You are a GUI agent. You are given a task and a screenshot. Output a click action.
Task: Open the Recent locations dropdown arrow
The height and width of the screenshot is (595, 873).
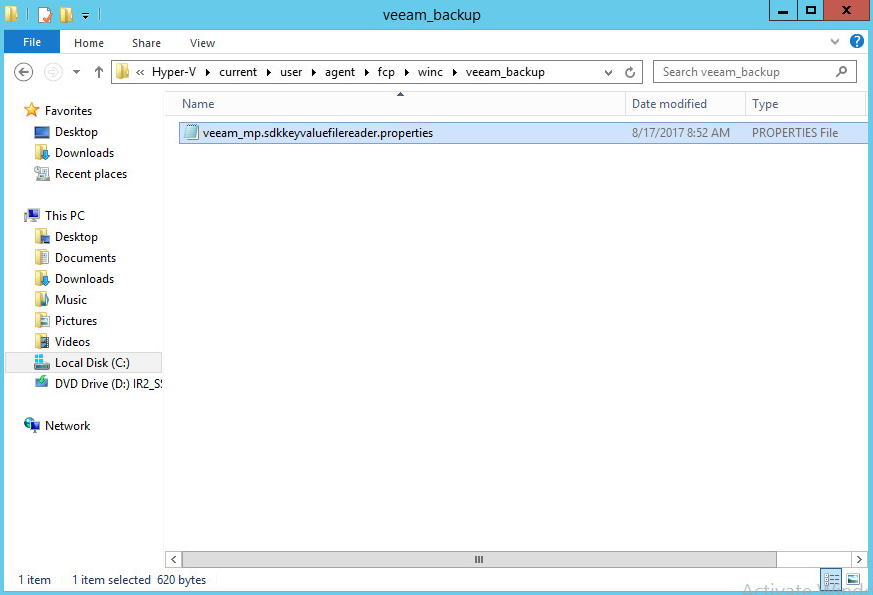pyautogui.click(x=76, y=72)
